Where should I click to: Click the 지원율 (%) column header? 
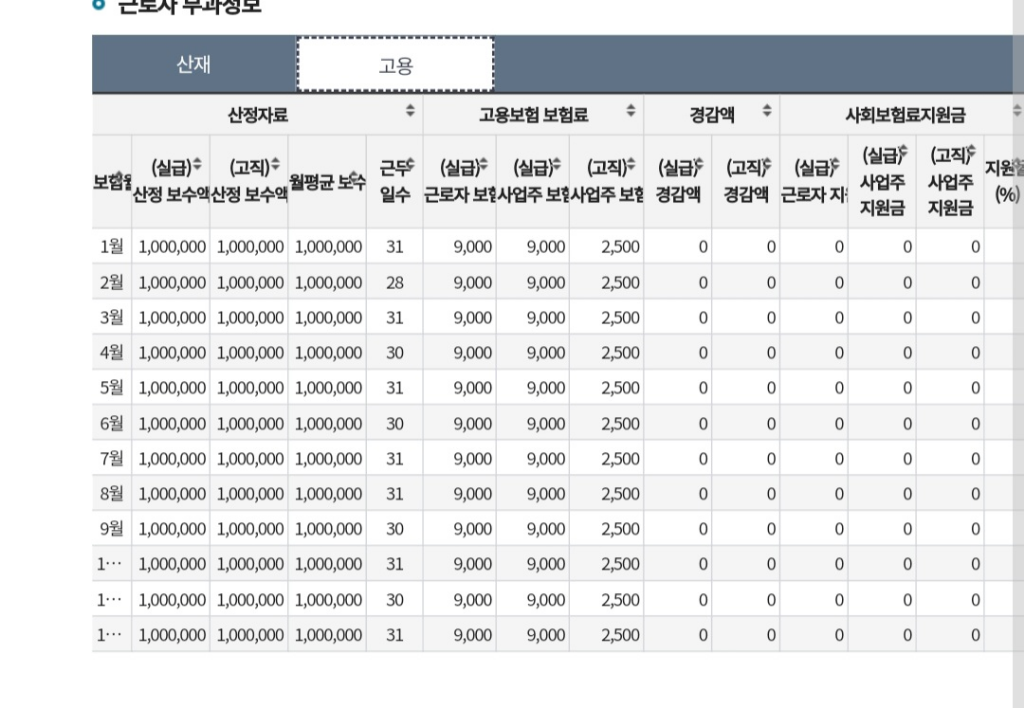1005,179
